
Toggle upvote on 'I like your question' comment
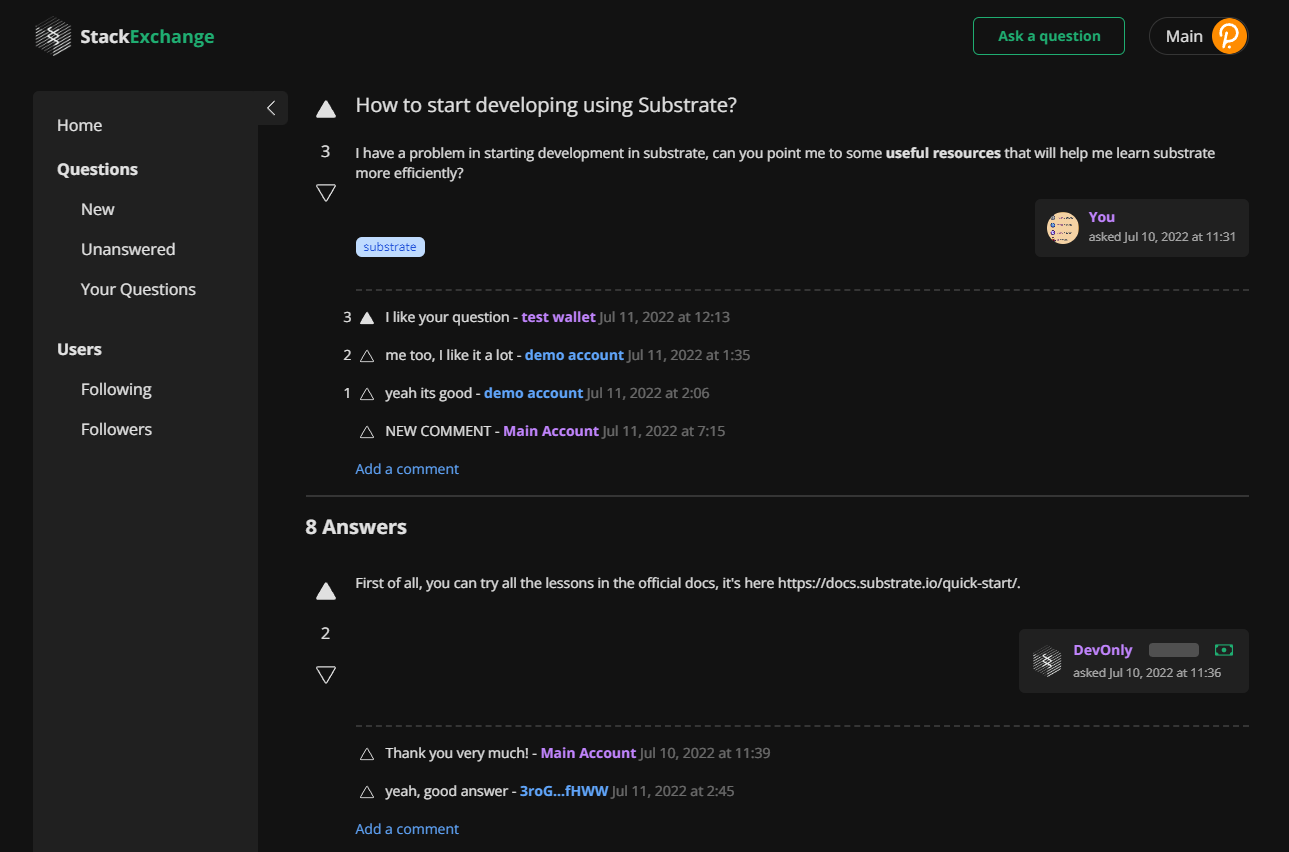click(x=367, y=318)
